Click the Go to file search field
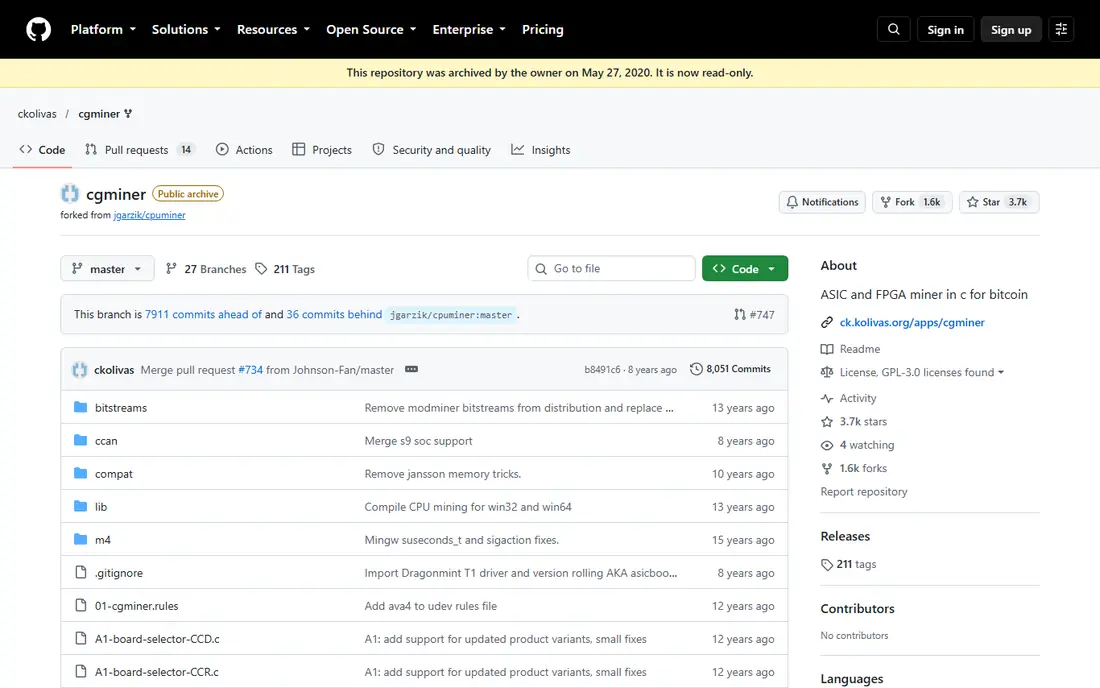 tap(611, 269)
